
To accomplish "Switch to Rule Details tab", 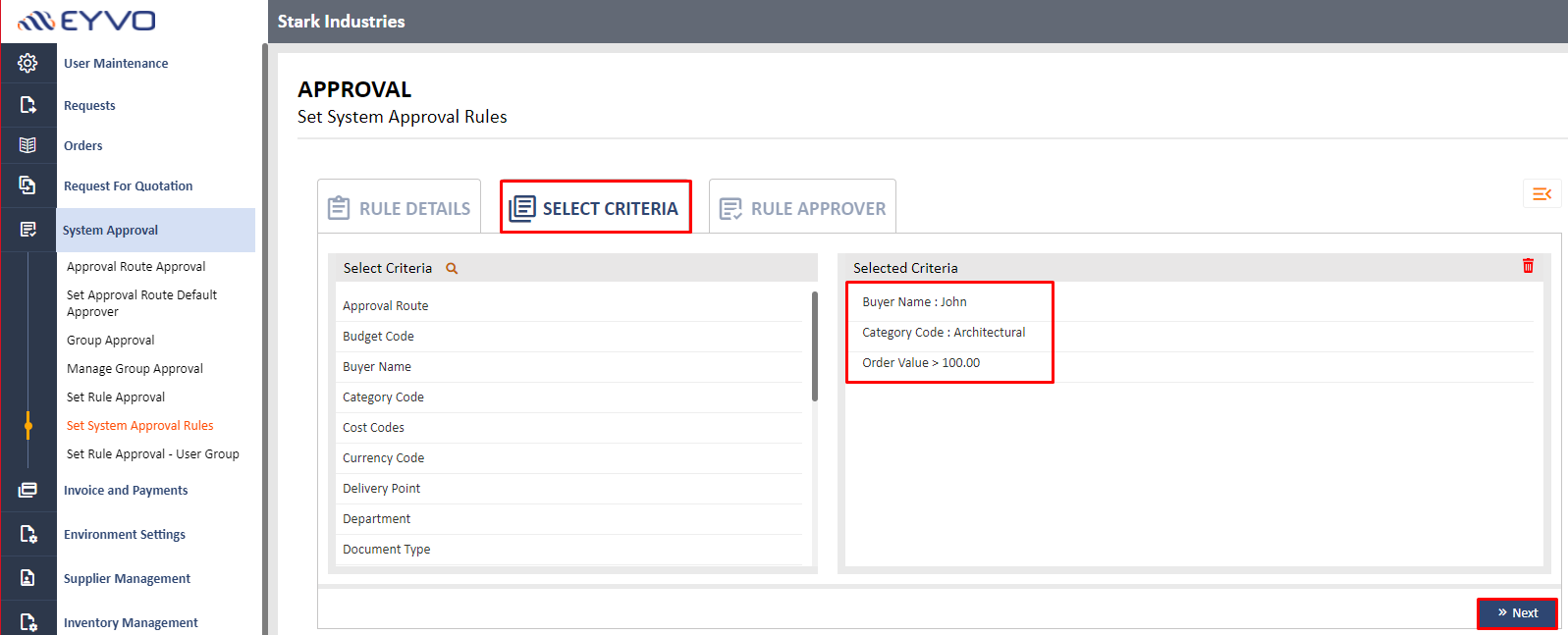I will click(399, 207).
